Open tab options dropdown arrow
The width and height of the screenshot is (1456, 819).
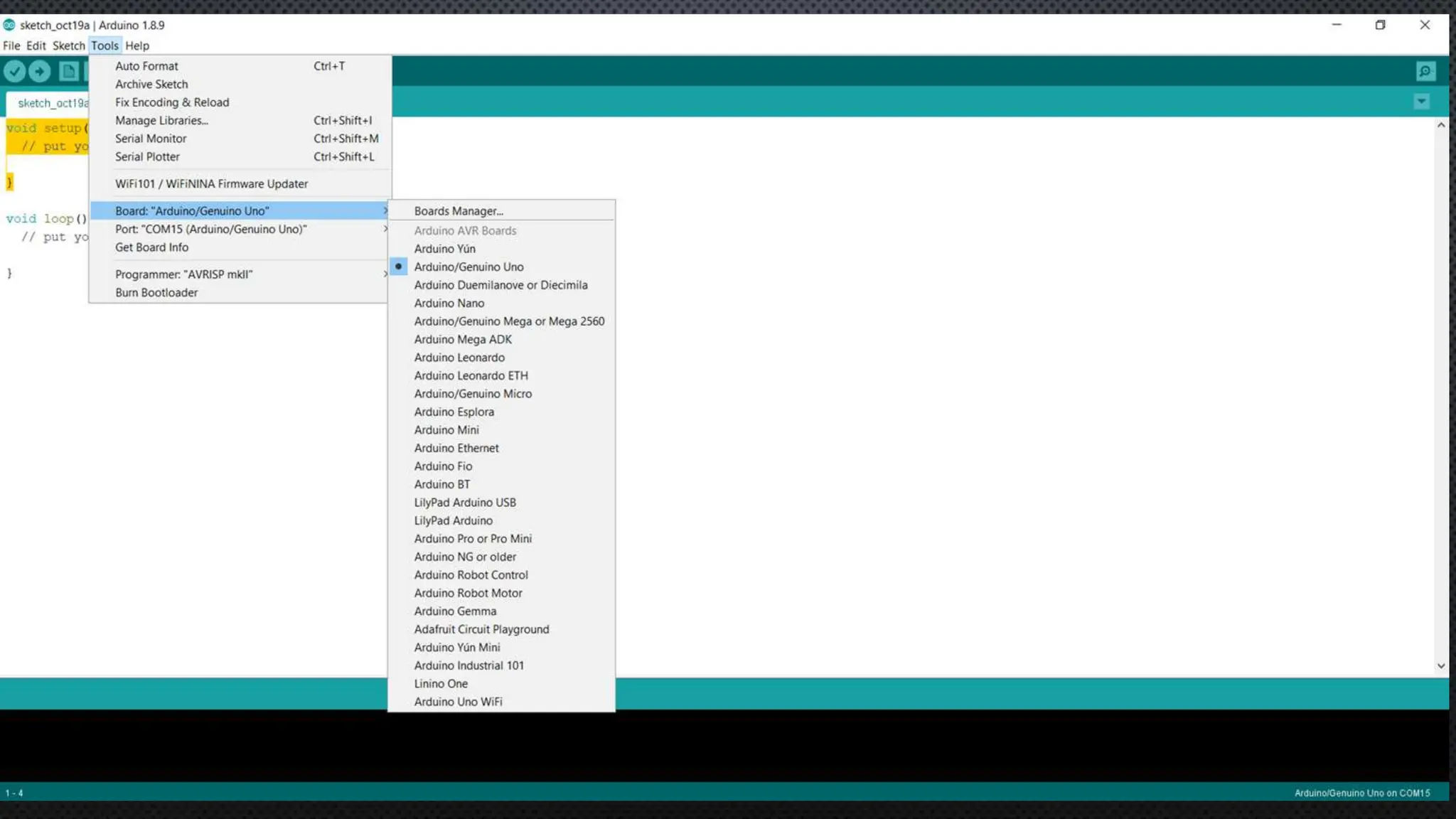pyautogui.click(x=1421, y=102)
